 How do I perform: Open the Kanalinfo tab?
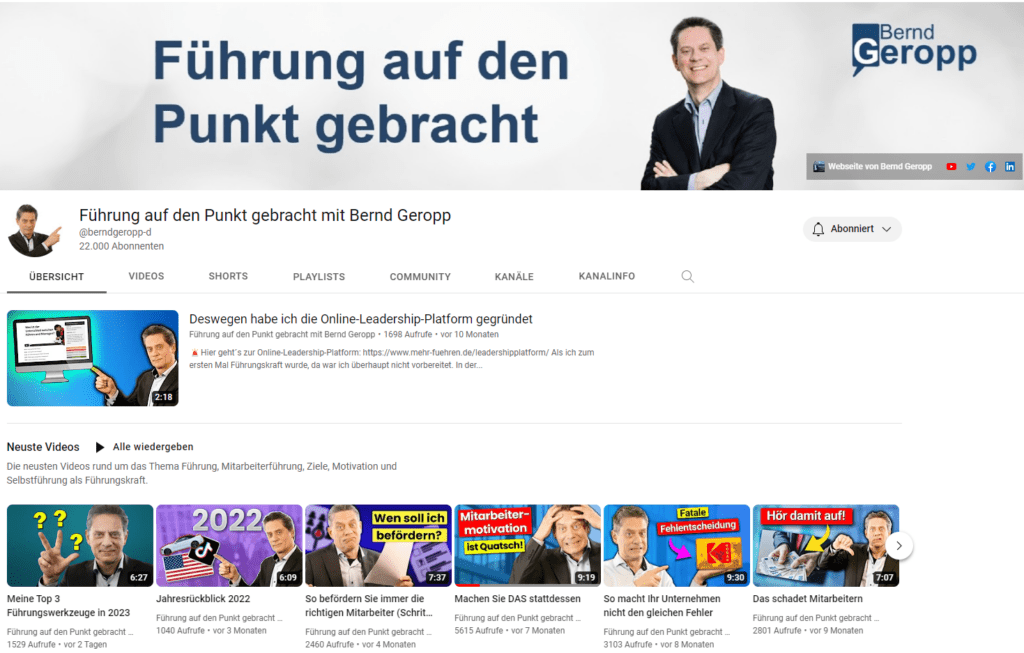point(607,276)
